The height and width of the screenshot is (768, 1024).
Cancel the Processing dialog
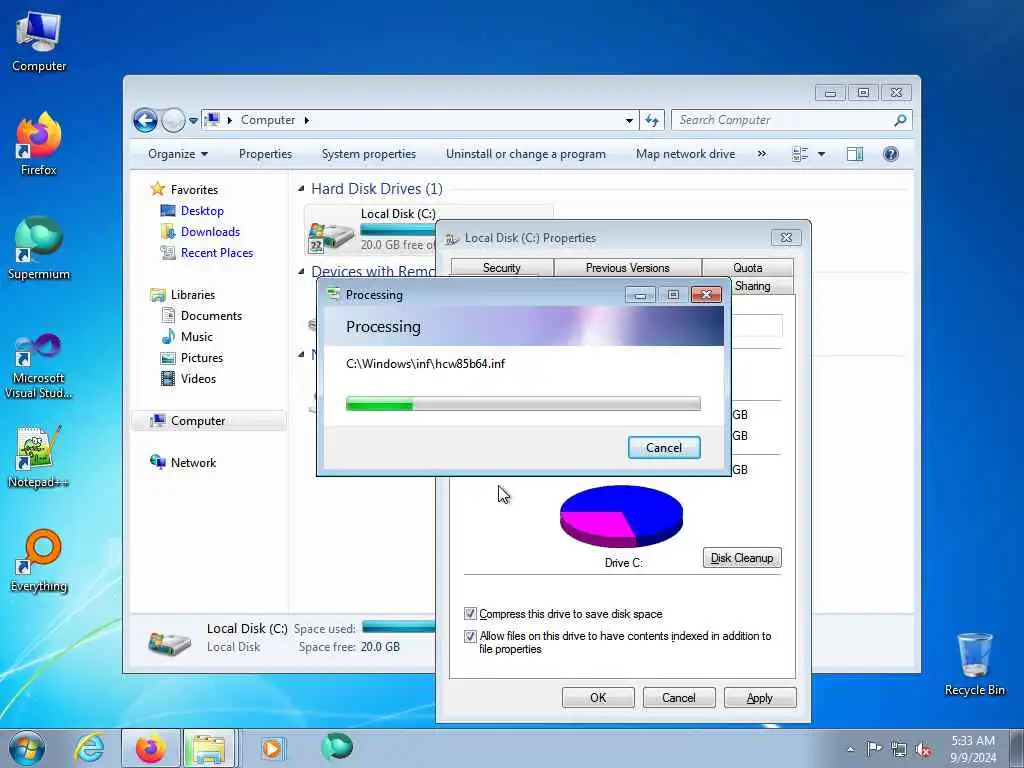pos(664,448)
